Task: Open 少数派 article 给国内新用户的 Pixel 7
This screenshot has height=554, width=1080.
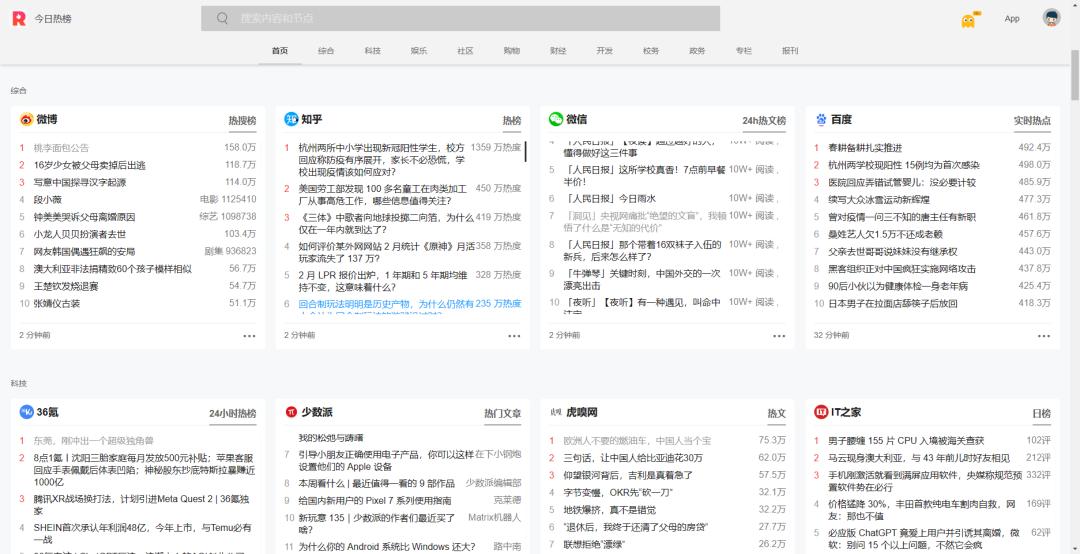Action: 375,501
